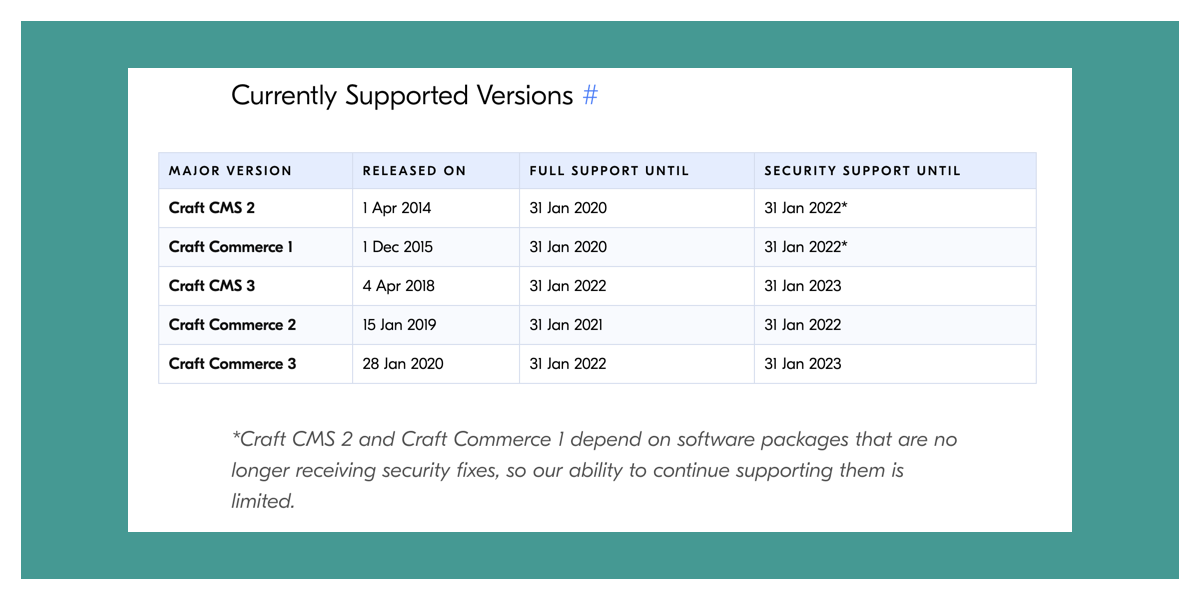Select the 15 Jan 2019 release date
Viewport: 1200px width, 600px height.
coord(399,325)
